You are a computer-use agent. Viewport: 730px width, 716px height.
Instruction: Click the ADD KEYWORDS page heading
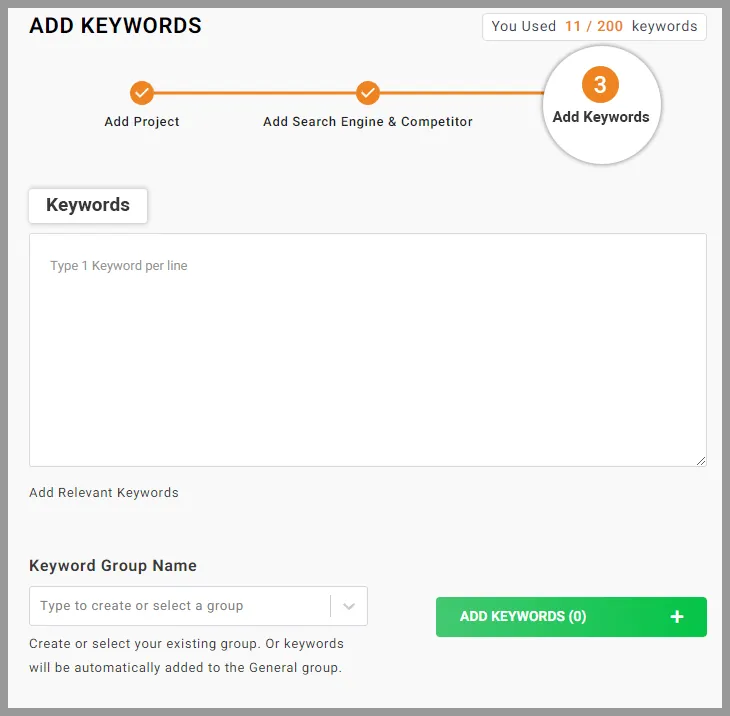click(115, 26)
